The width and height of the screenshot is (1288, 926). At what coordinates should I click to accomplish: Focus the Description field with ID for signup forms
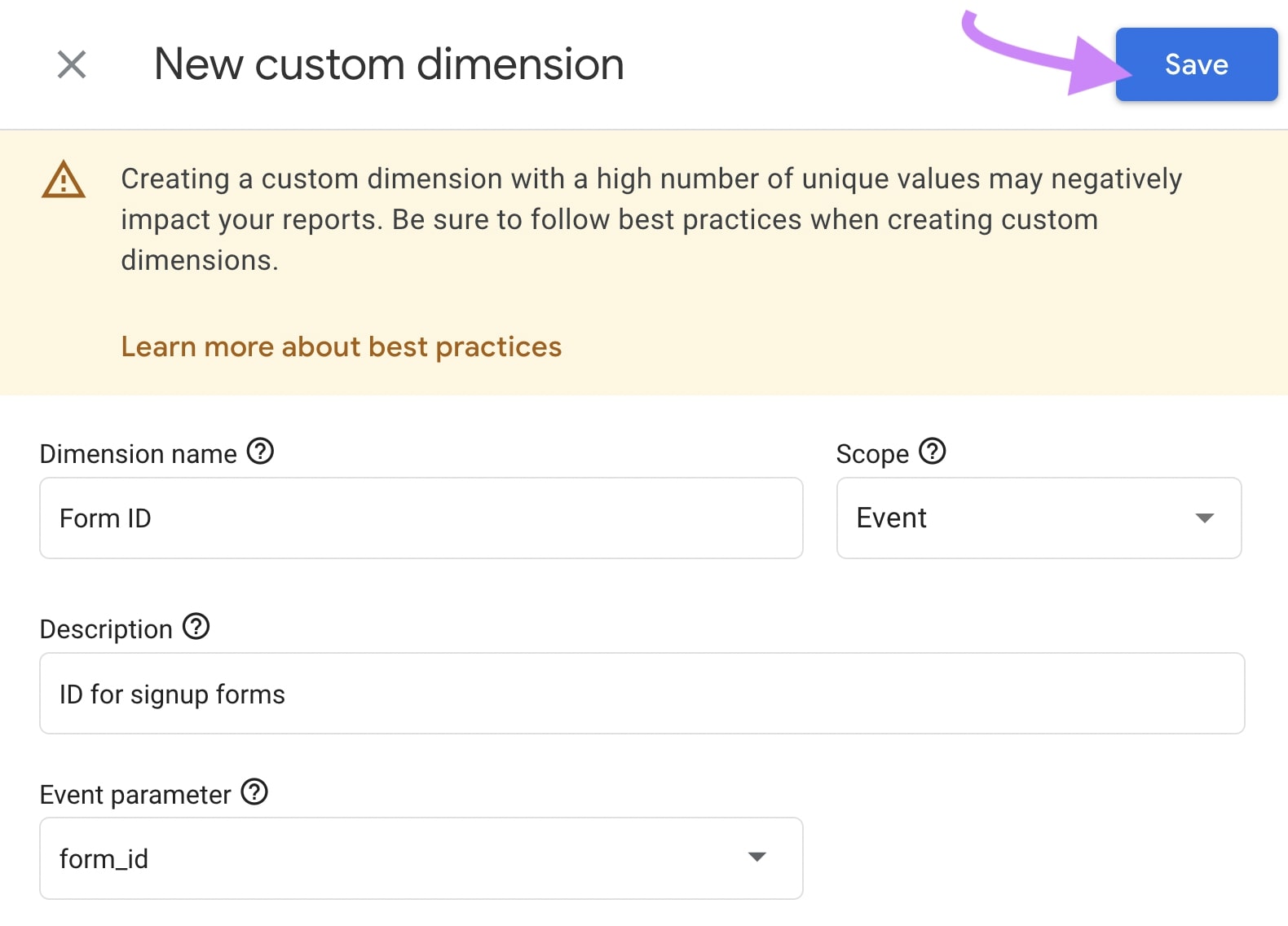tap(642, 693)
